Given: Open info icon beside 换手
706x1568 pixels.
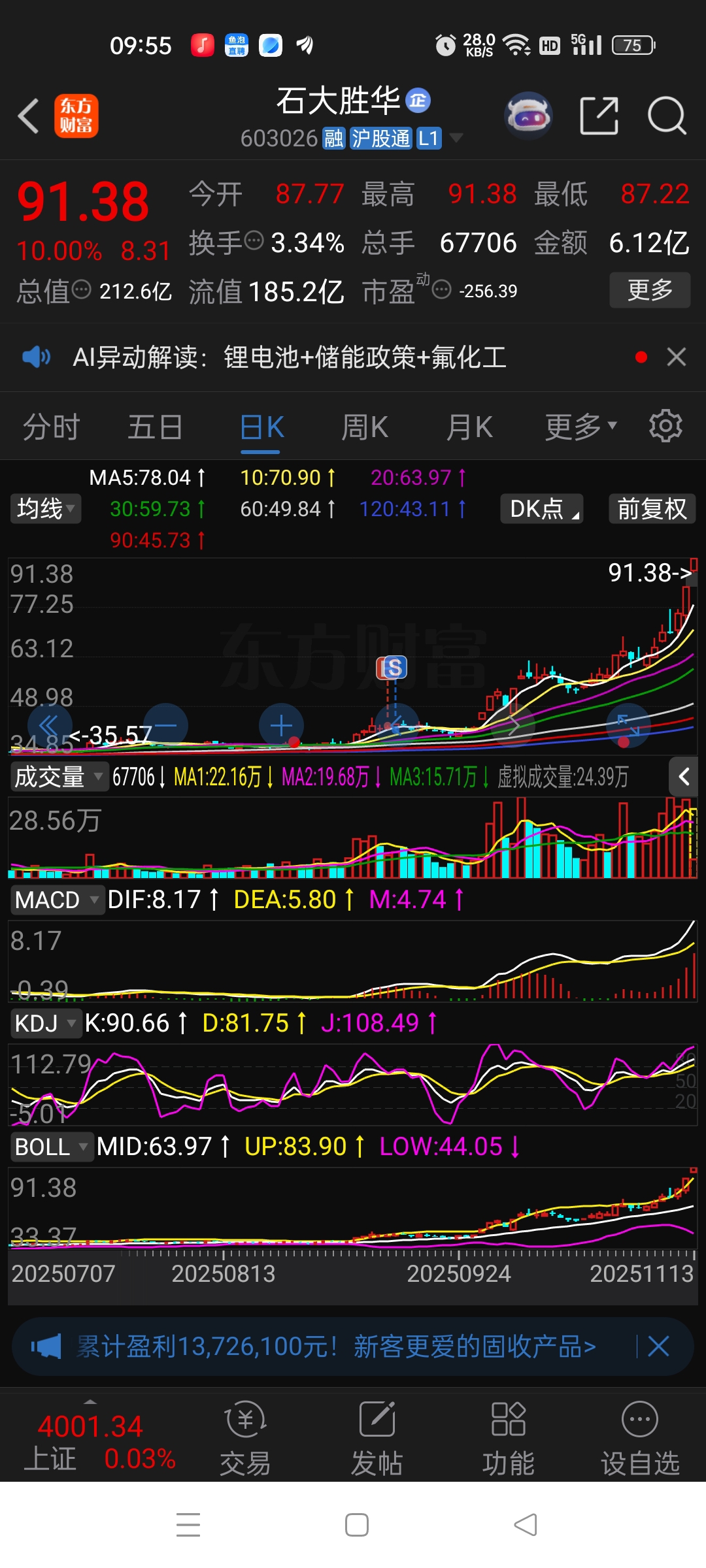Looking at the screenshot, I should [254, 240].
